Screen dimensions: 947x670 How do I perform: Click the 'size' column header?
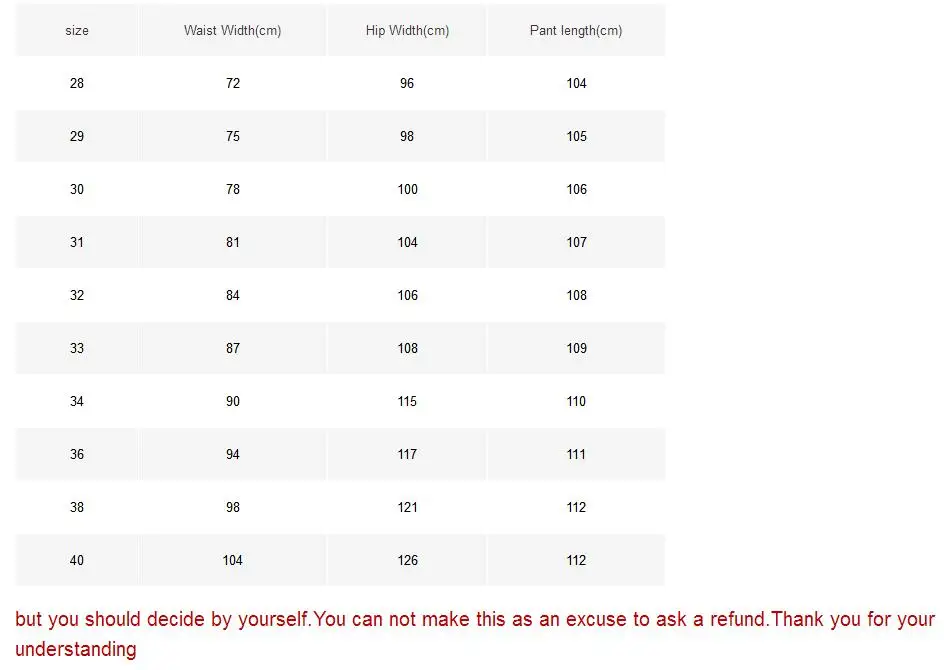coord(77,30)
